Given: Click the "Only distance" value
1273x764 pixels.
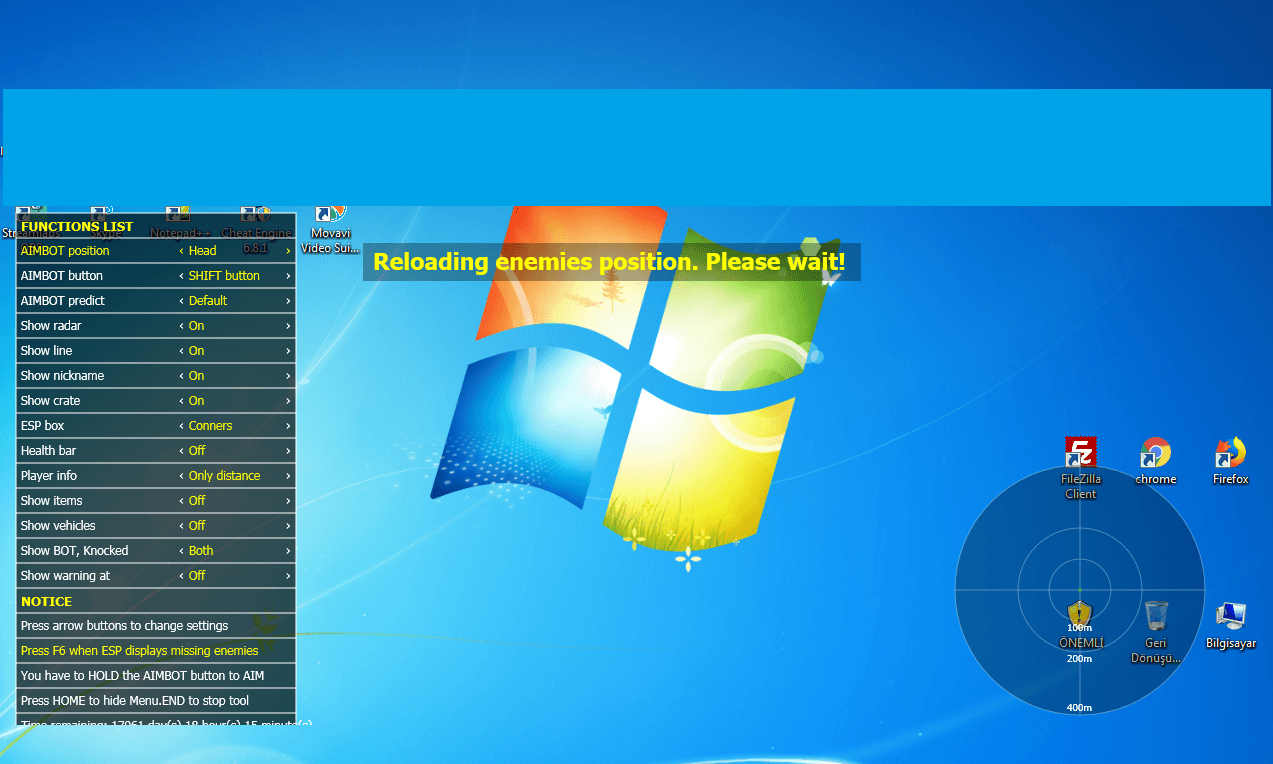Looking at the screenshot, I should point(224,476).
